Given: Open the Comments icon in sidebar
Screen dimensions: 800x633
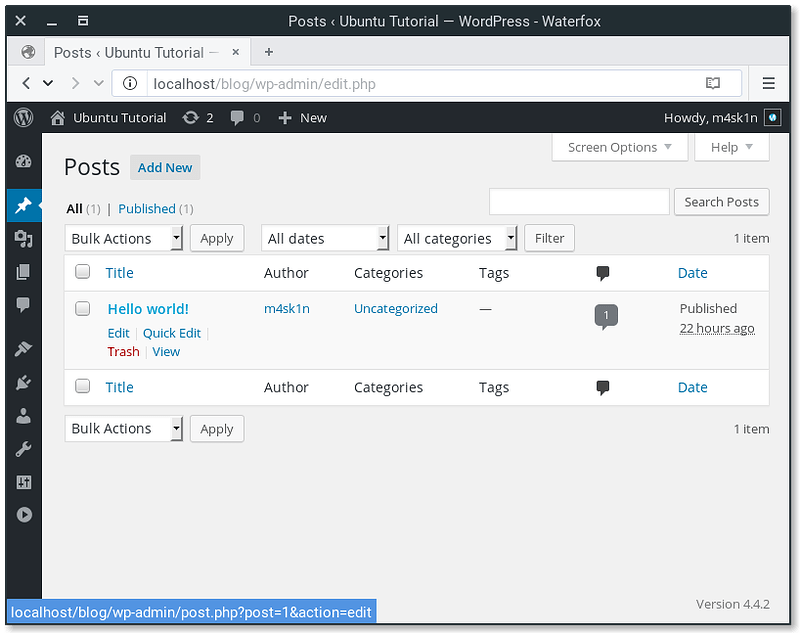Looking at the screenshot, I should 23,305.
